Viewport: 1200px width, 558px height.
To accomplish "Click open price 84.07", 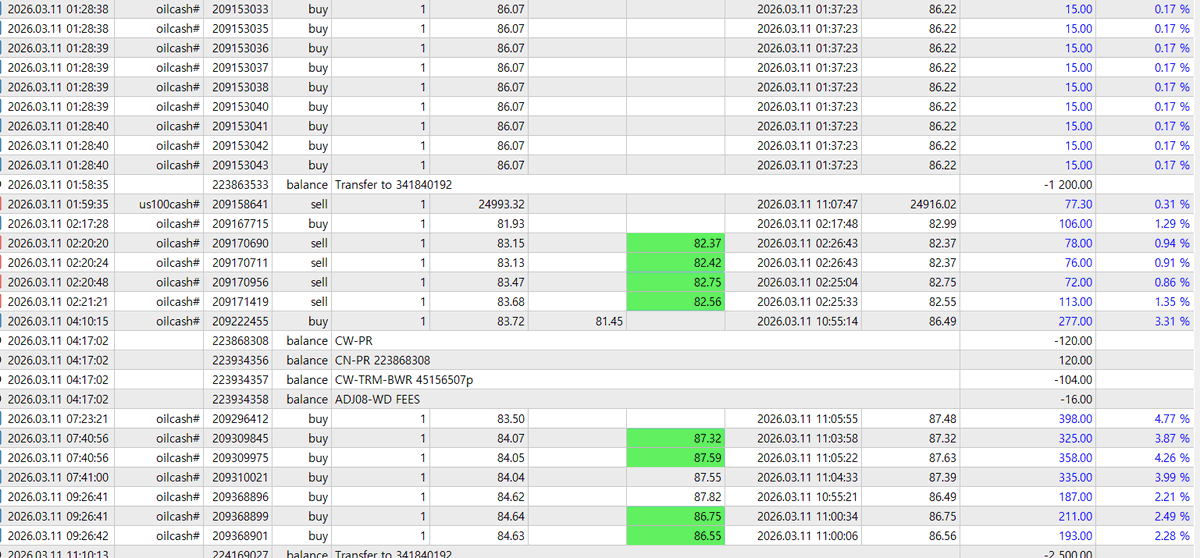I will click(x=511, y=438).
